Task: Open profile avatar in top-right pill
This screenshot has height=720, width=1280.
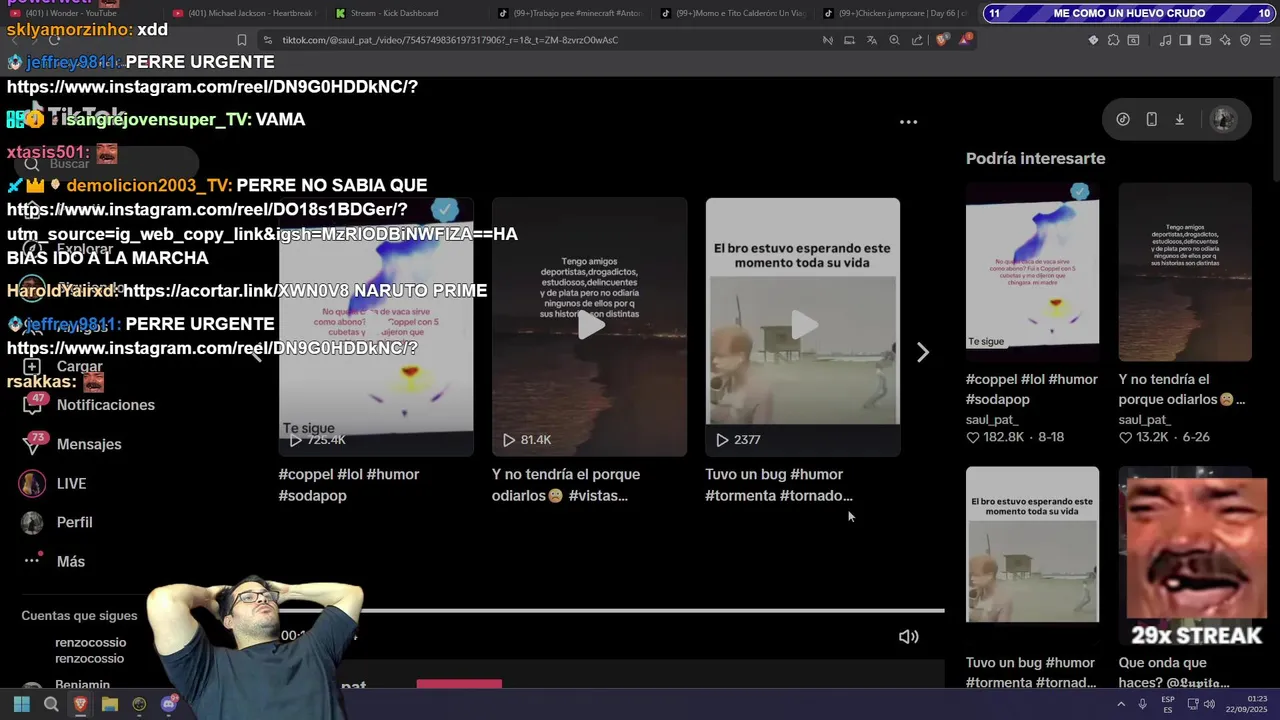Action: [1223, 119]
